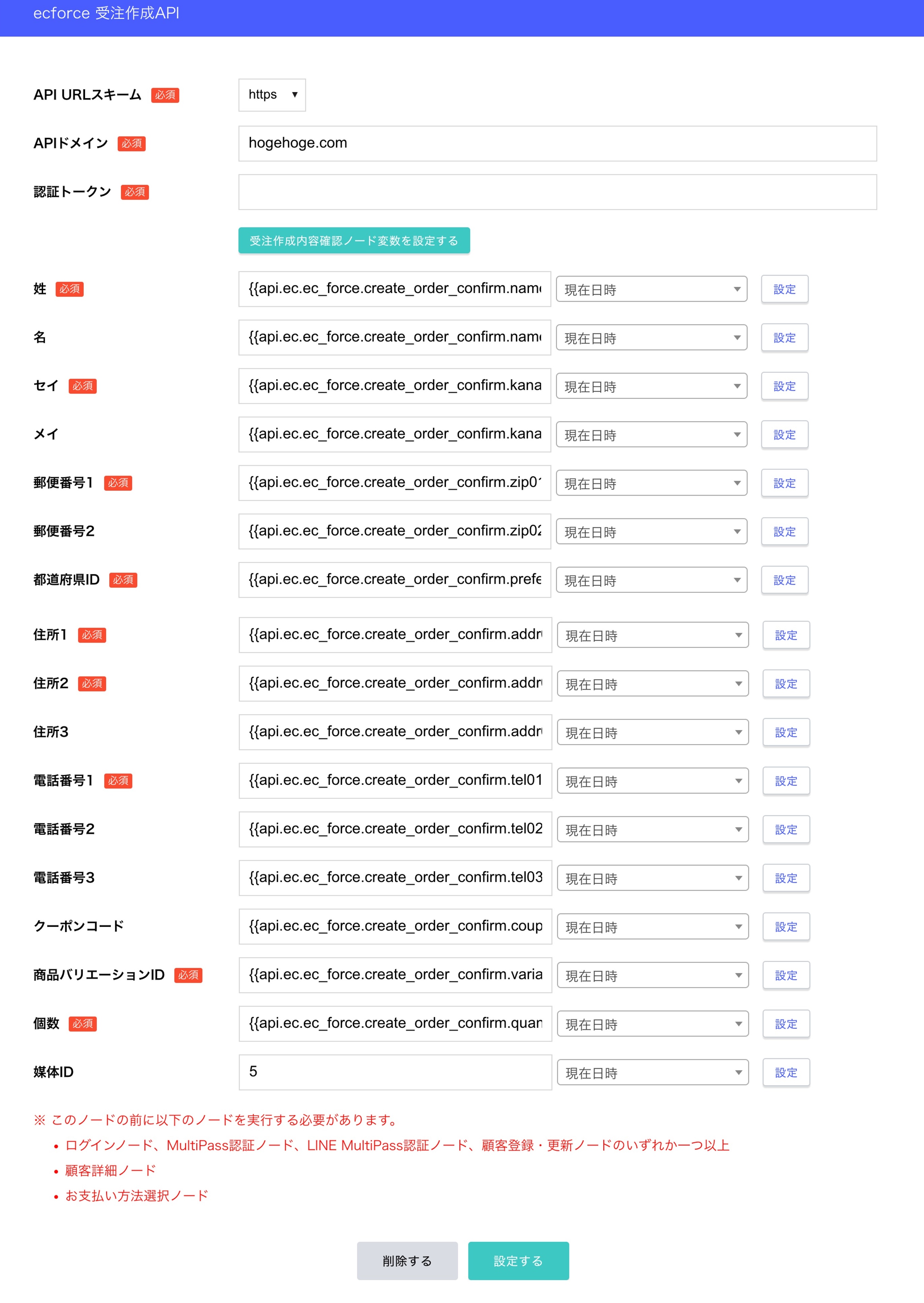
Task: Click 設定 button in the 電話番号2 row
Action: click(786, 830)
